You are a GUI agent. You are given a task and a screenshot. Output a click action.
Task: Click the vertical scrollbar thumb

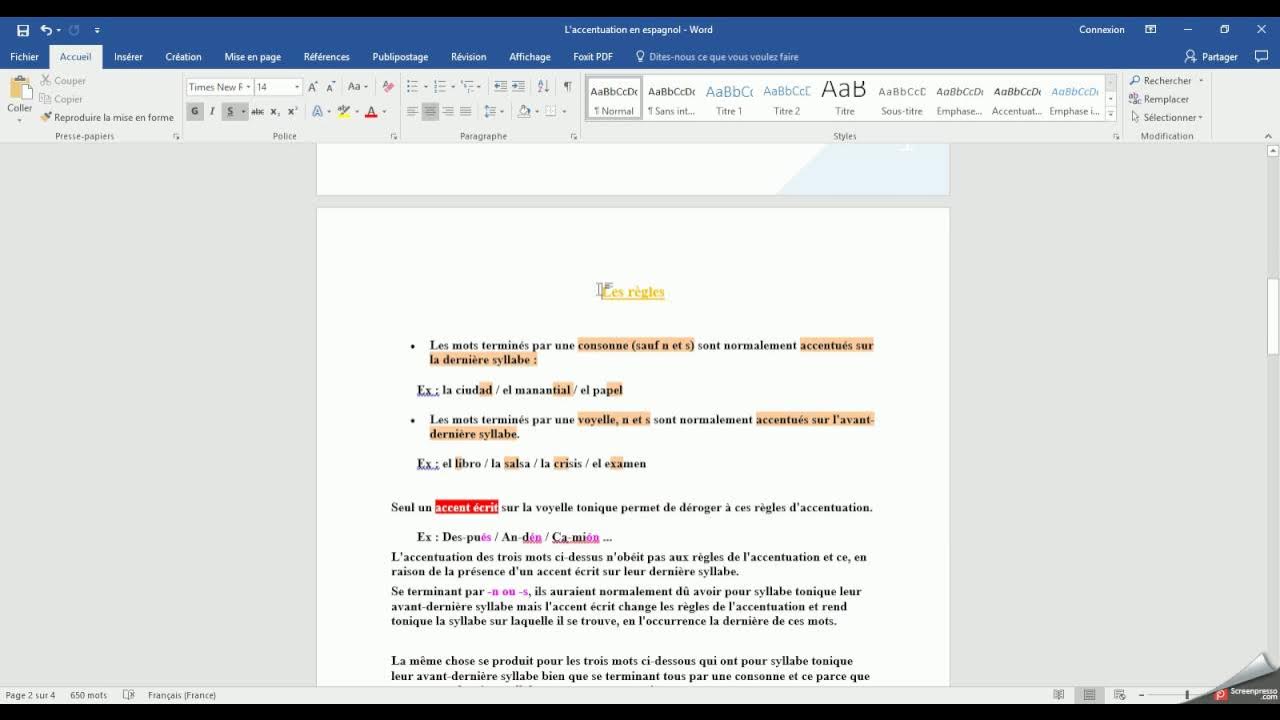coord(1273,316)
